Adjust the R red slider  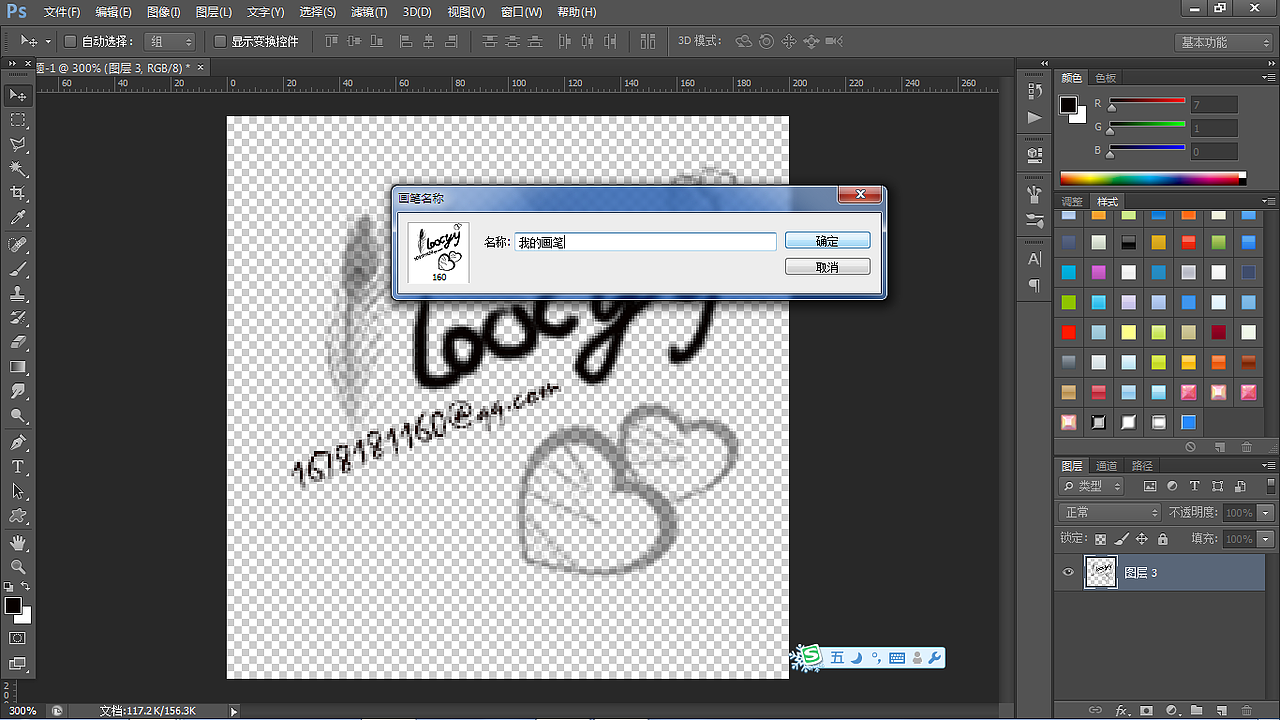click(x=1111, y=107)
